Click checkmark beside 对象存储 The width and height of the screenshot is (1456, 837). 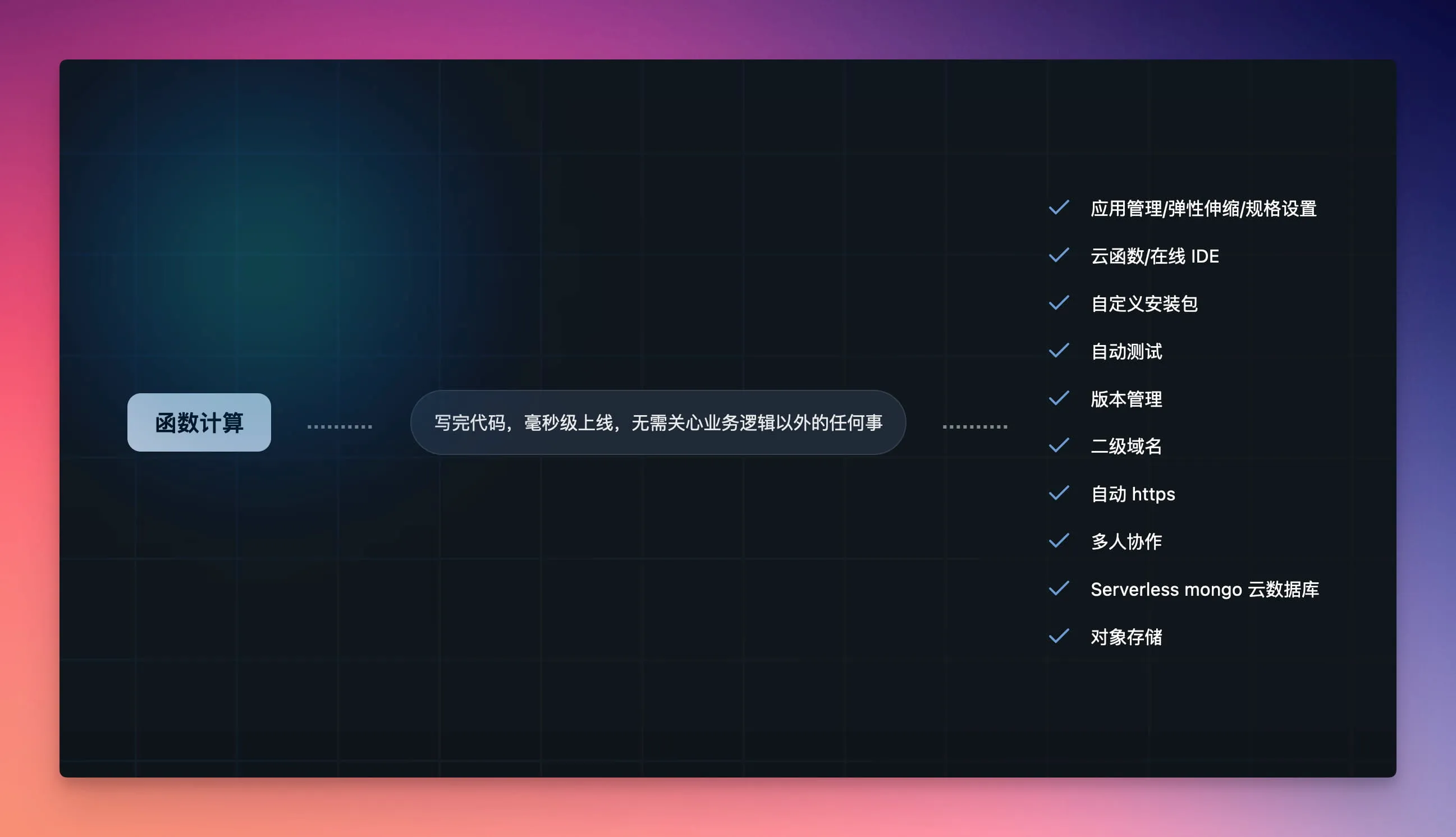(x=1059, y=636)
